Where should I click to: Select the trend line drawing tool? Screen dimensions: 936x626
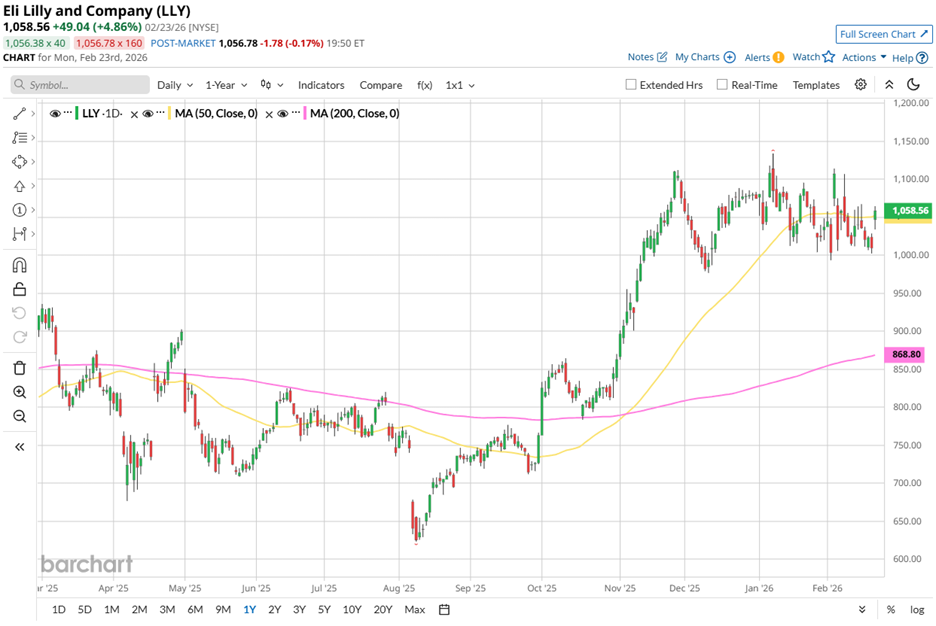coord(18,114)
